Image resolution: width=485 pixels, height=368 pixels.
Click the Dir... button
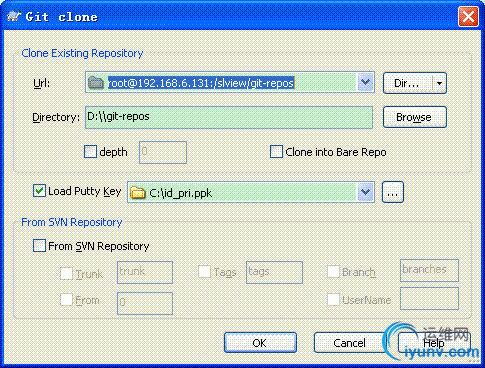[x=408, y=83]
